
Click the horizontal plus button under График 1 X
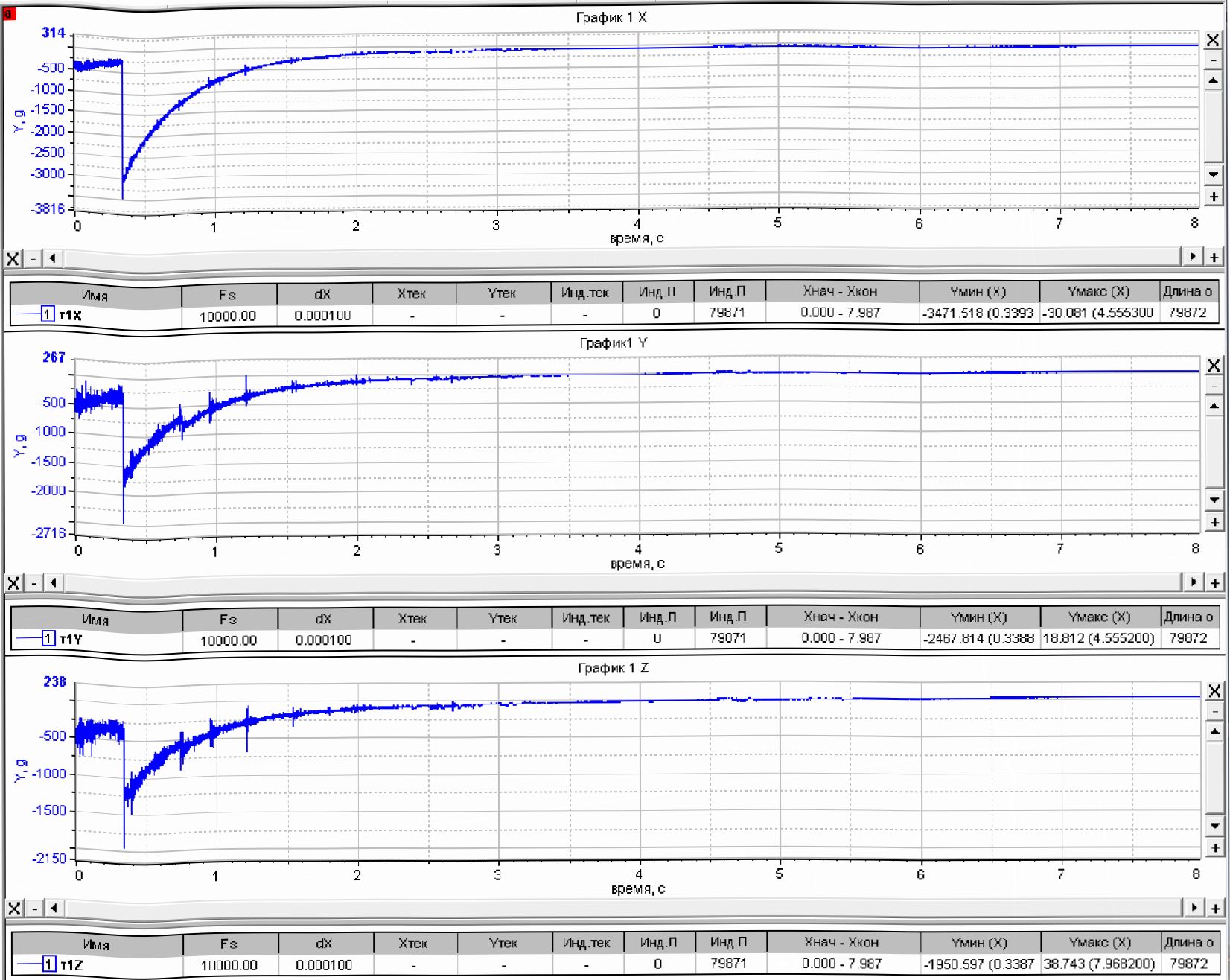point(1214,257)
